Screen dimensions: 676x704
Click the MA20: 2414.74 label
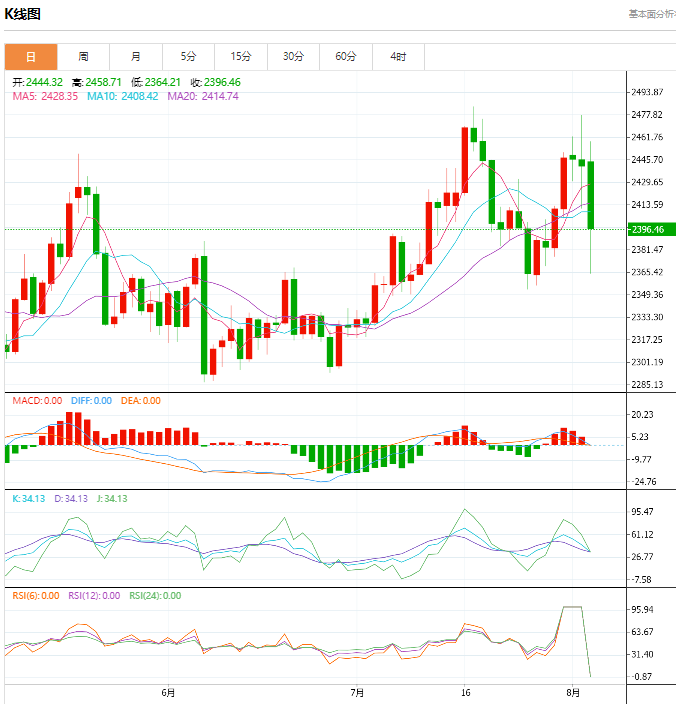pyautogui.click(x=203, y=96)
